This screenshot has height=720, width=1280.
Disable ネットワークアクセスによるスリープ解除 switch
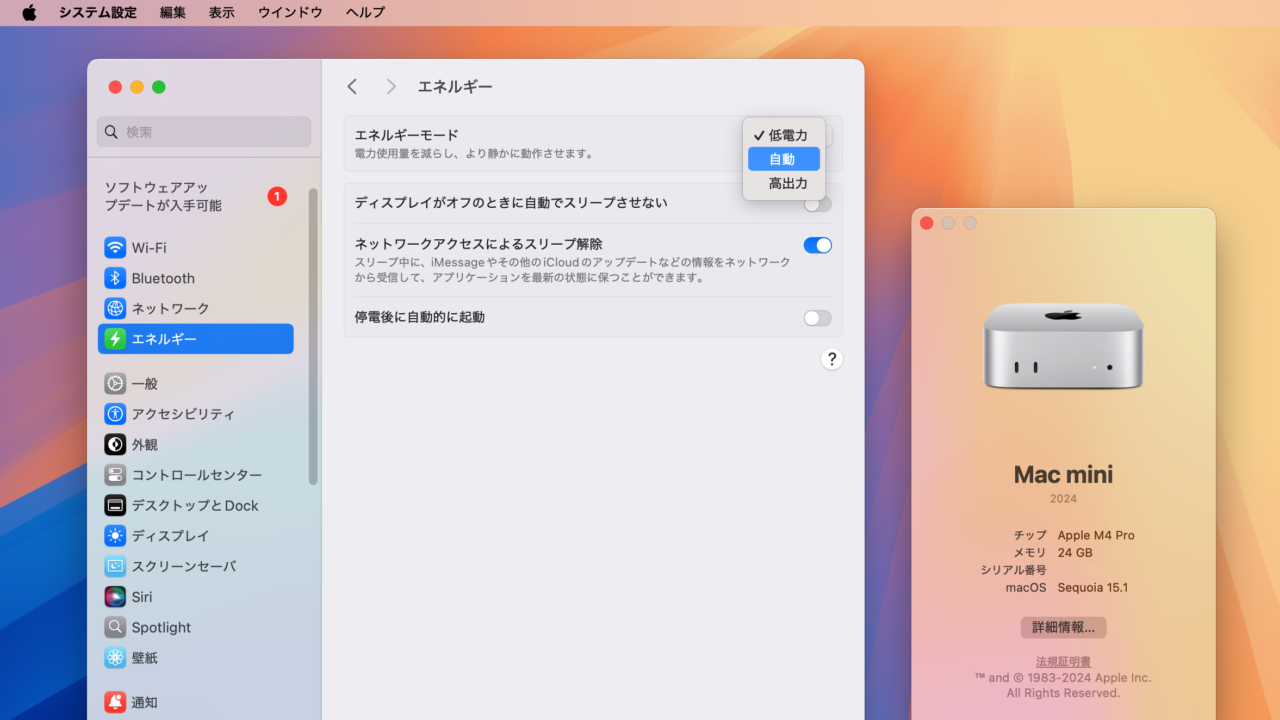(817, 245)
